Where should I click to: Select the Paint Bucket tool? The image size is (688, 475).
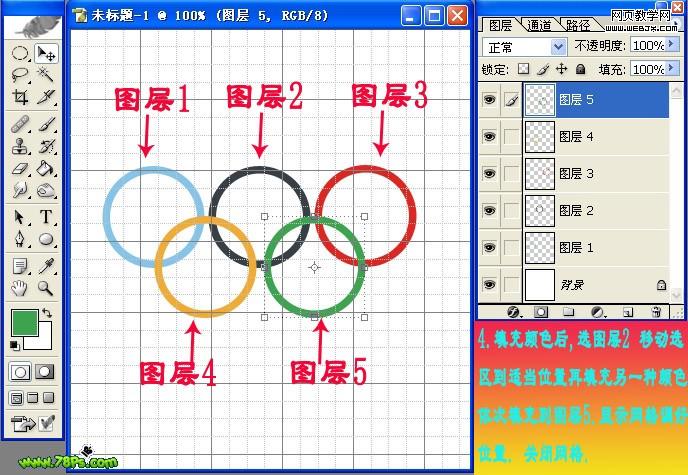[x=46, y=169]
